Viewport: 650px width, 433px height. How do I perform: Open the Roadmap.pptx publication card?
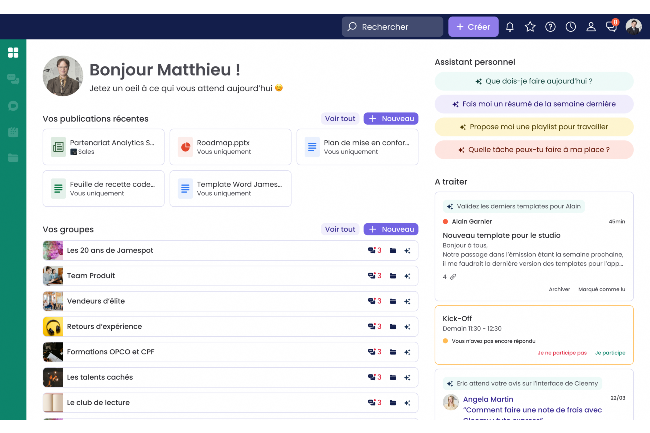pyautogui.click(x=229, y=147)
